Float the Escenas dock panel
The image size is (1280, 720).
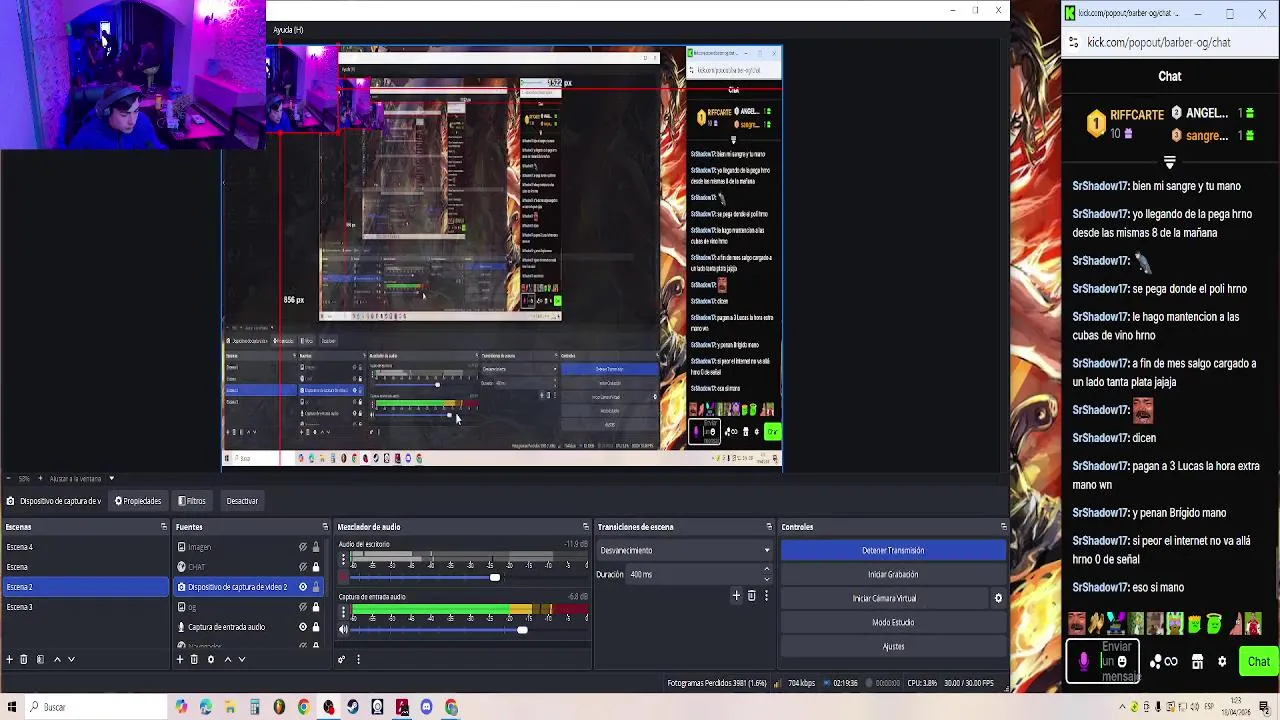[x=164, y=527]
